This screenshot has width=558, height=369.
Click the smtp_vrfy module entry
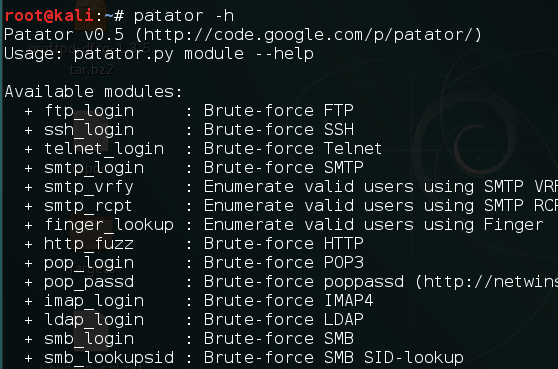[x=89, y=187]
